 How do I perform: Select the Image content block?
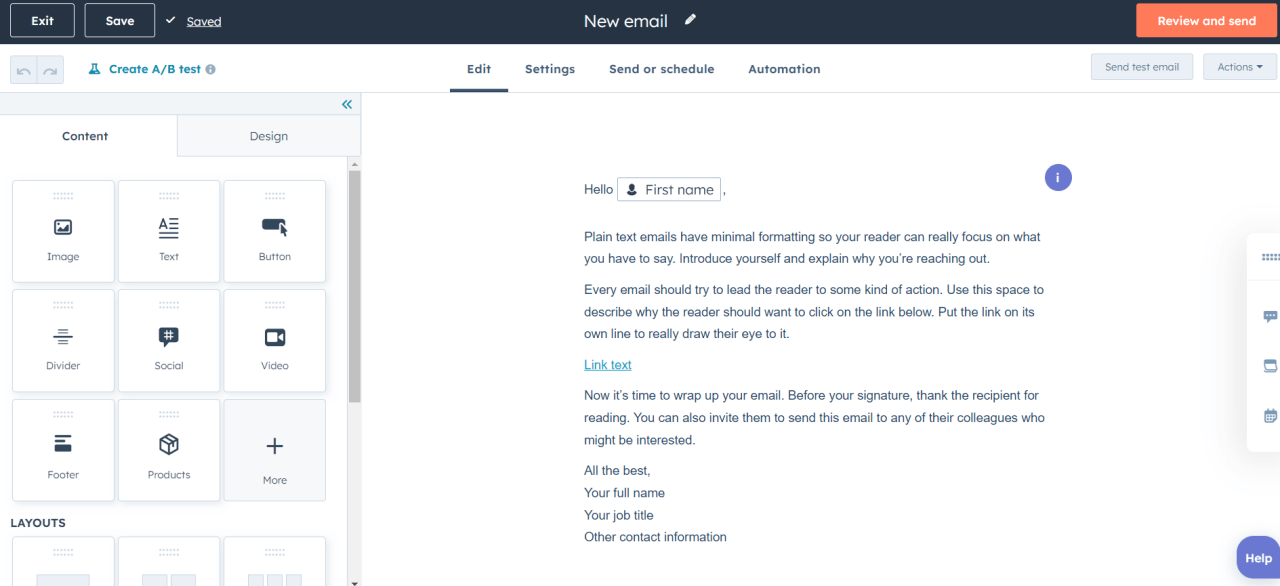[62, 231]
